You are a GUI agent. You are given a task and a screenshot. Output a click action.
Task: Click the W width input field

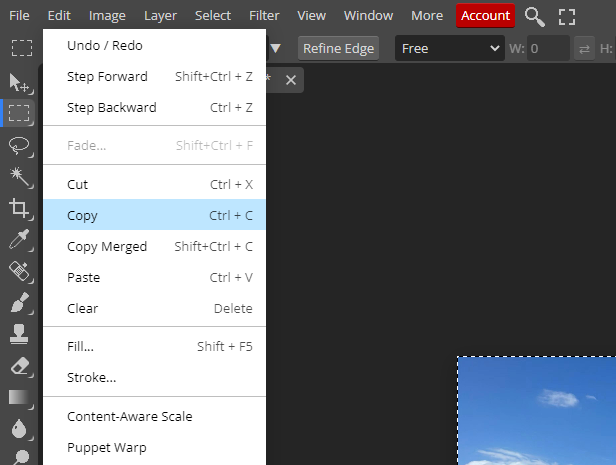(547, 48)
